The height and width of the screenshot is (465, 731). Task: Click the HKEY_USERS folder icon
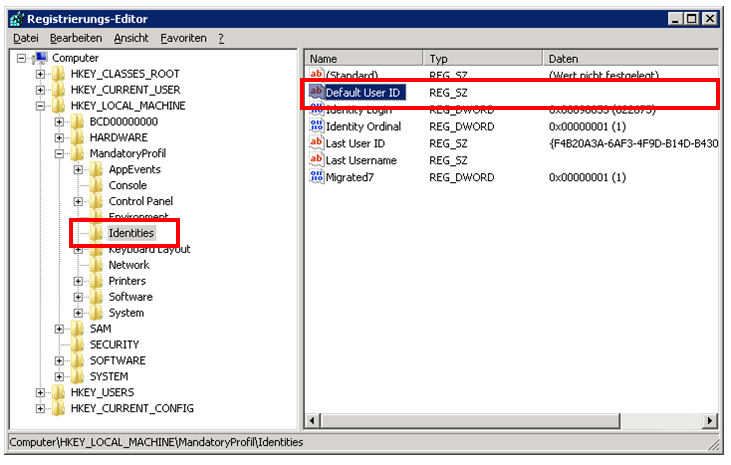coord(59,392)
